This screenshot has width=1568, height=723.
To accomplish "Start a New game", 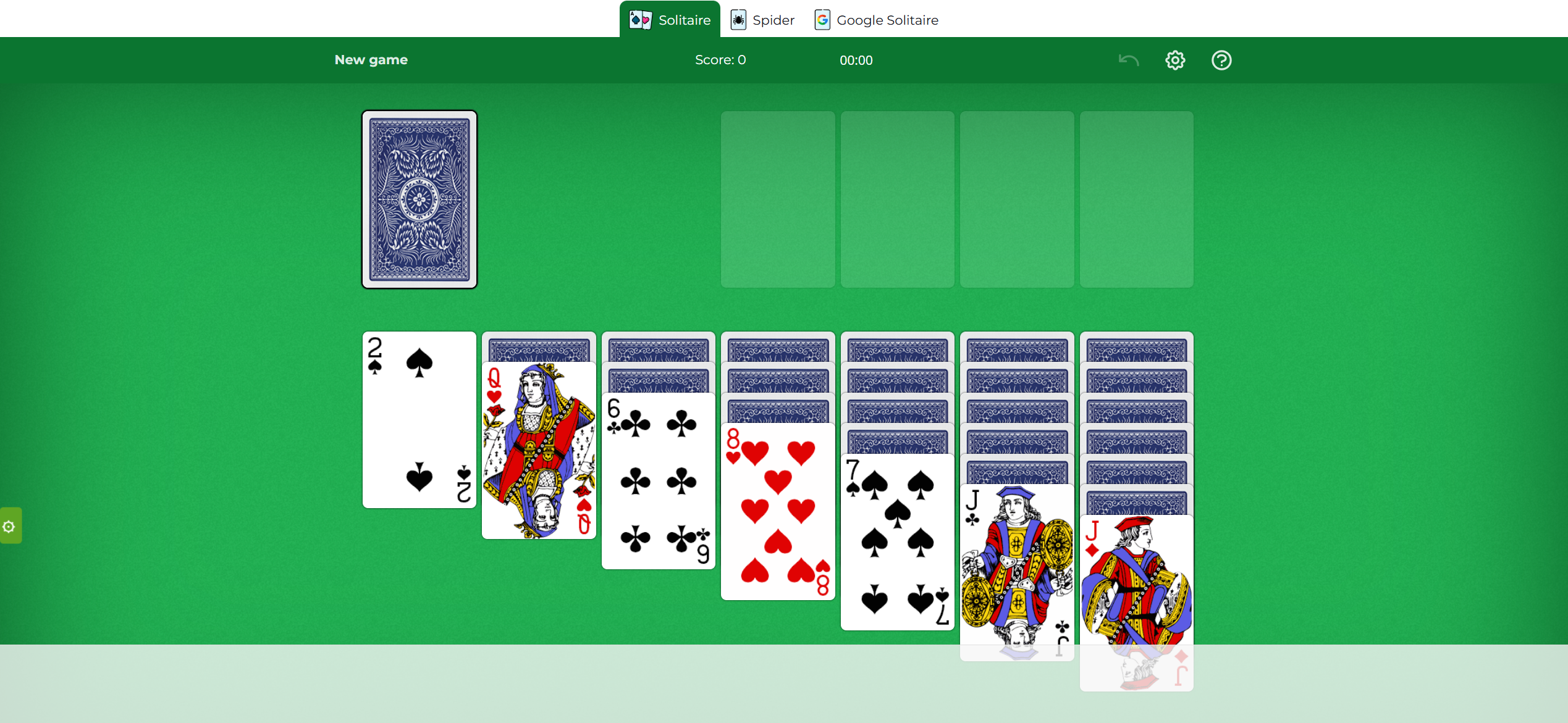I will (x=371, y=59).
